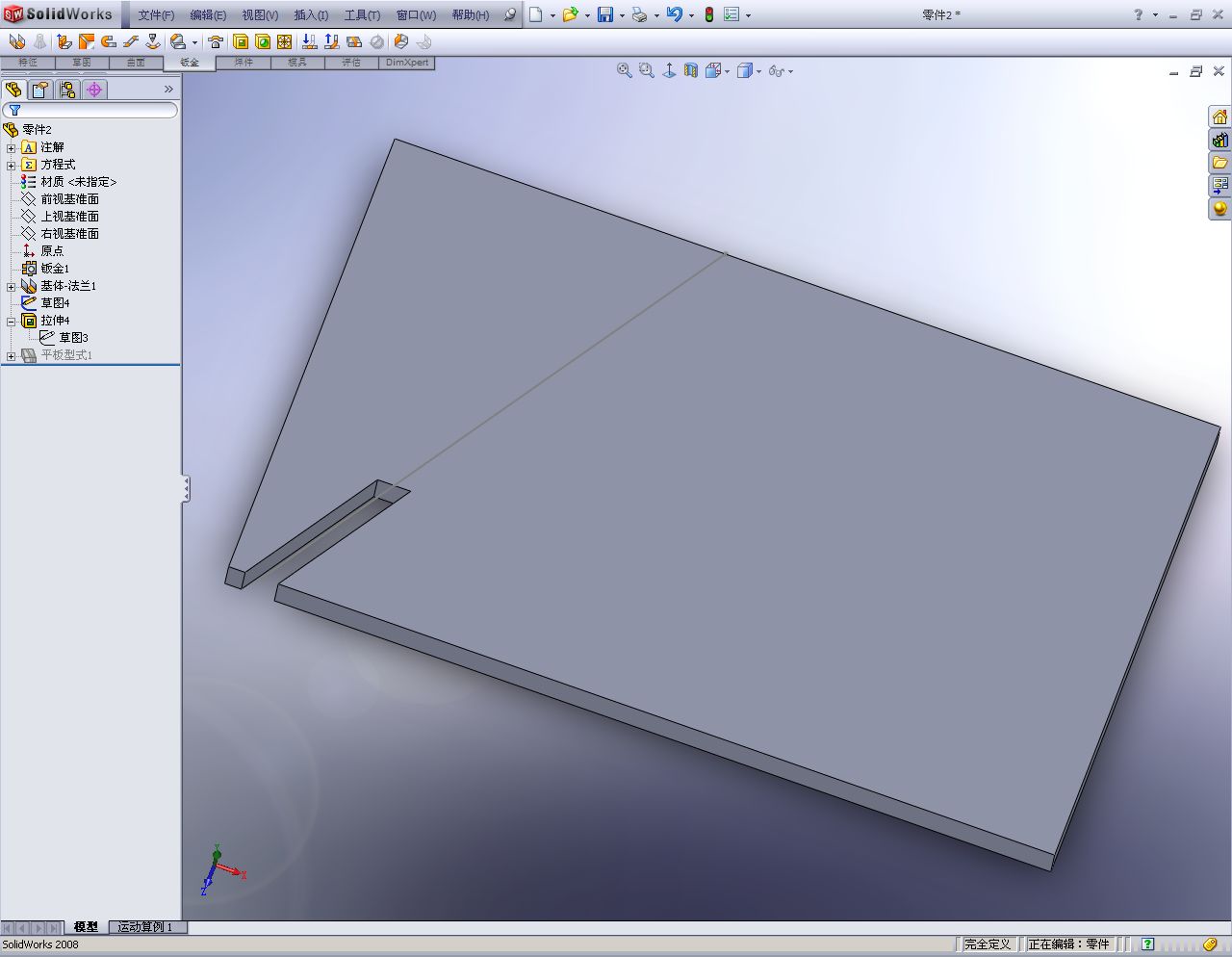
Task: Click the Jog tool icon
Action: (131, 41)
